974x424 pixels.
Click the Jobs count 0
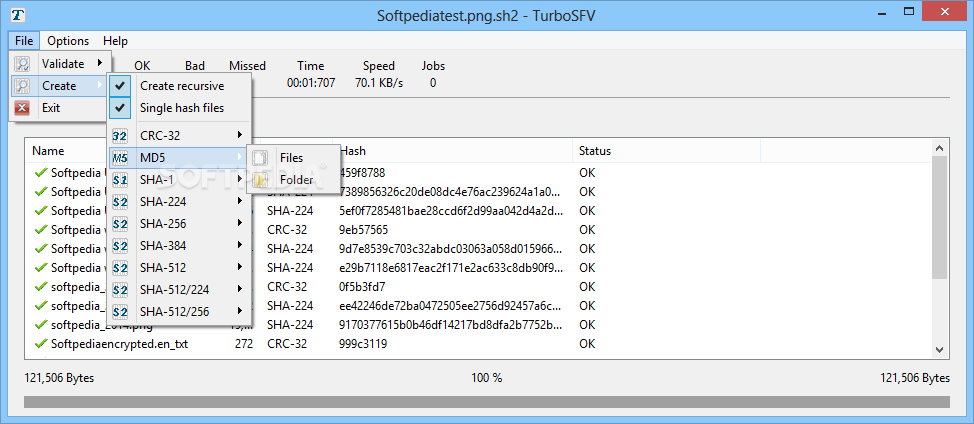point(433,83)
